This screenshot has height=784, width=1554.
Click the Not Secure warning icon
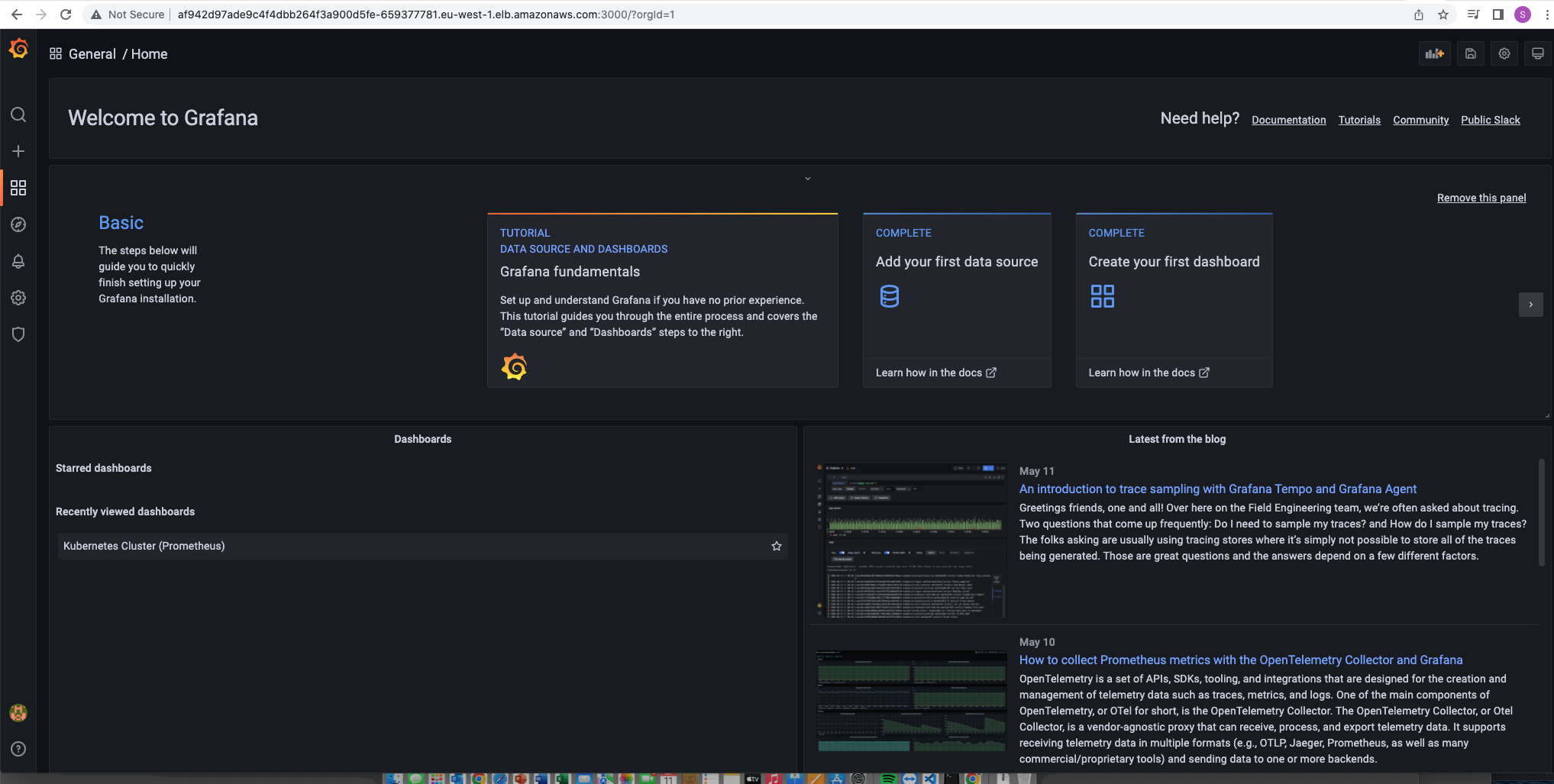[96, 15]
